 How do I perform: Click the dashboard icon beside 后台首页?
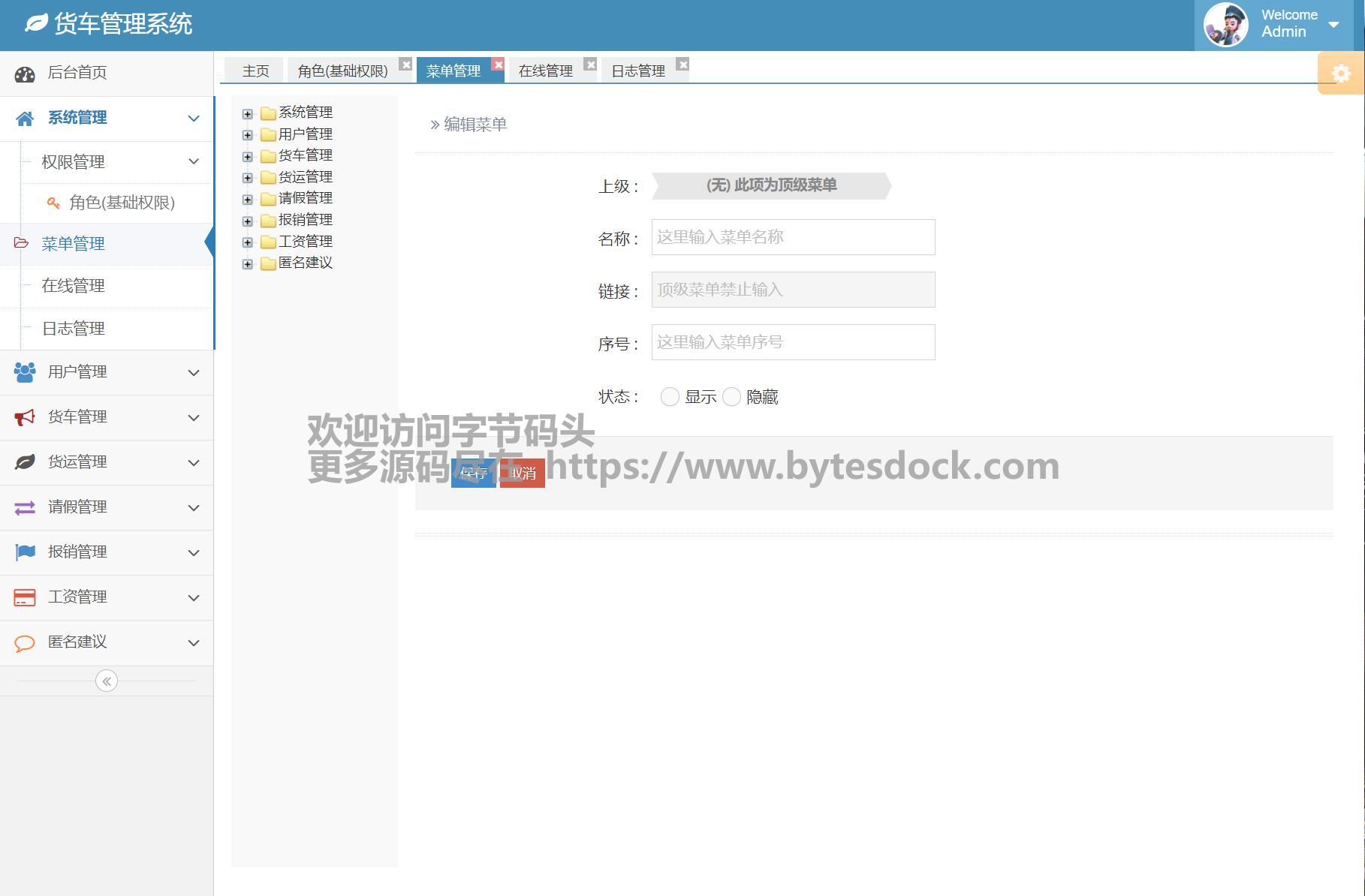(25, 74)
